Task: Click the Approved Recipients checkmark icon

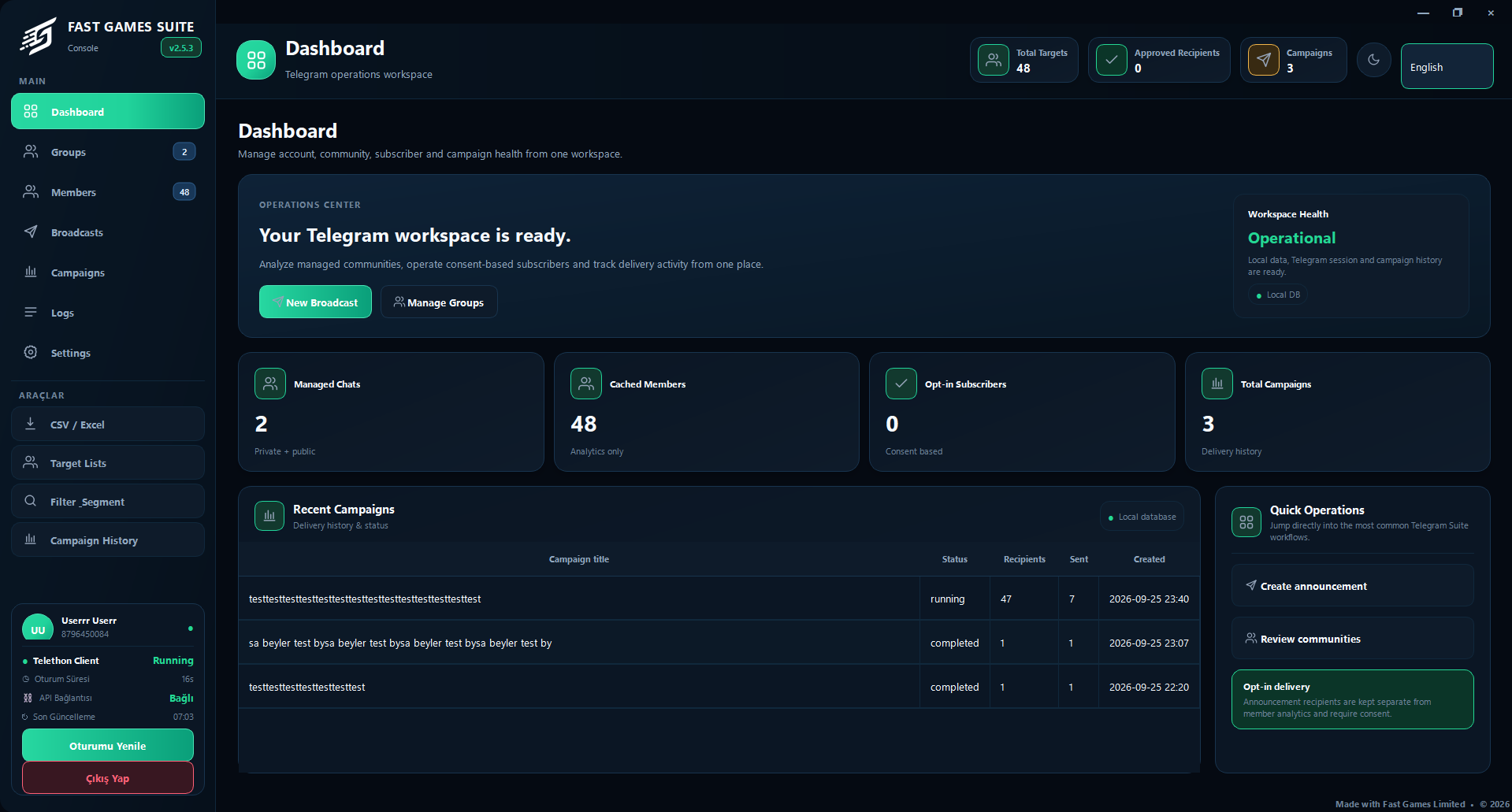Action: point(1112,60)
